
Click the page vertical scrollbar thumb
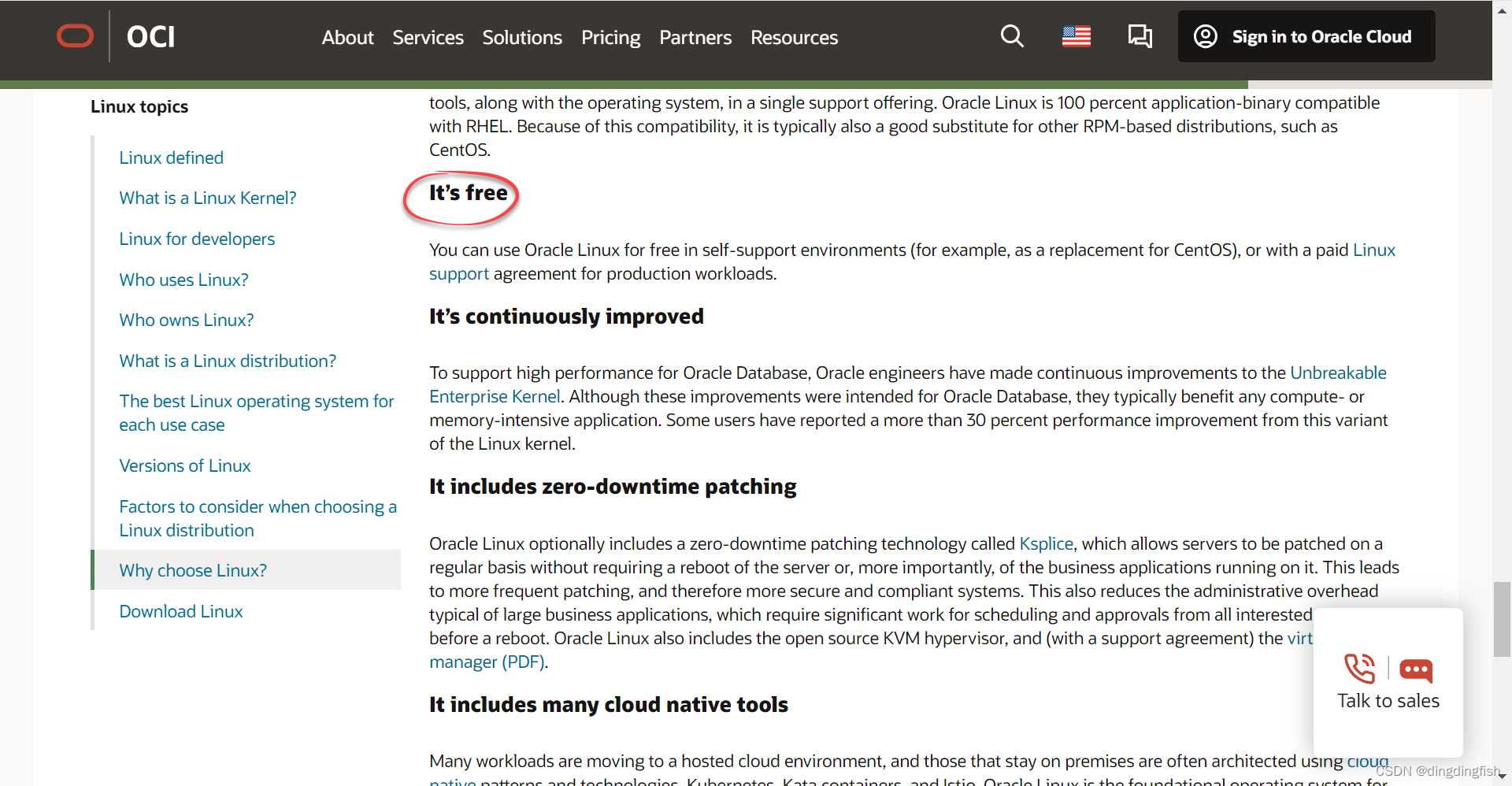pos(1502,619)
